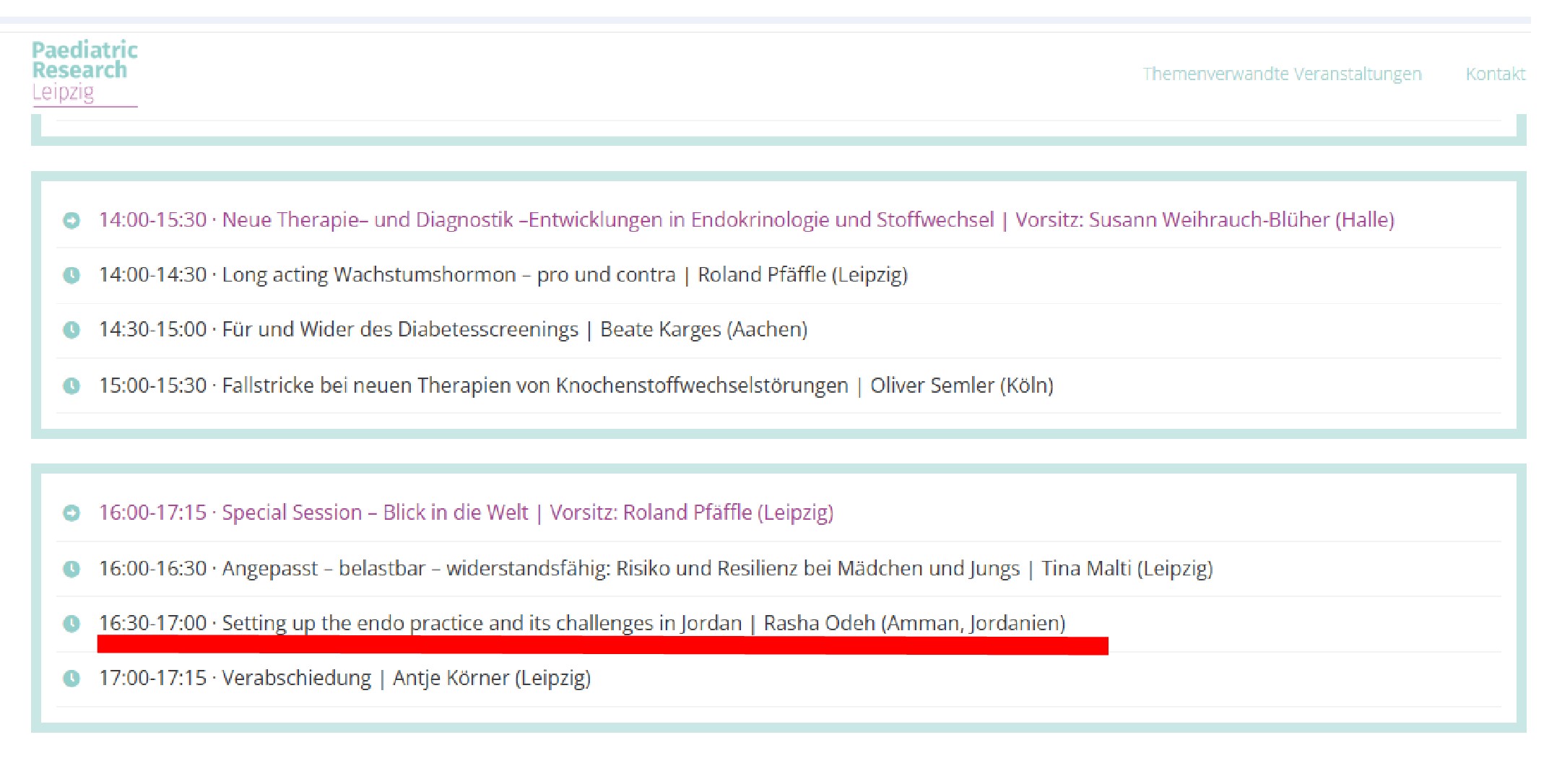Click the Paediatric Research Leipzig logo

coord(84,71)
